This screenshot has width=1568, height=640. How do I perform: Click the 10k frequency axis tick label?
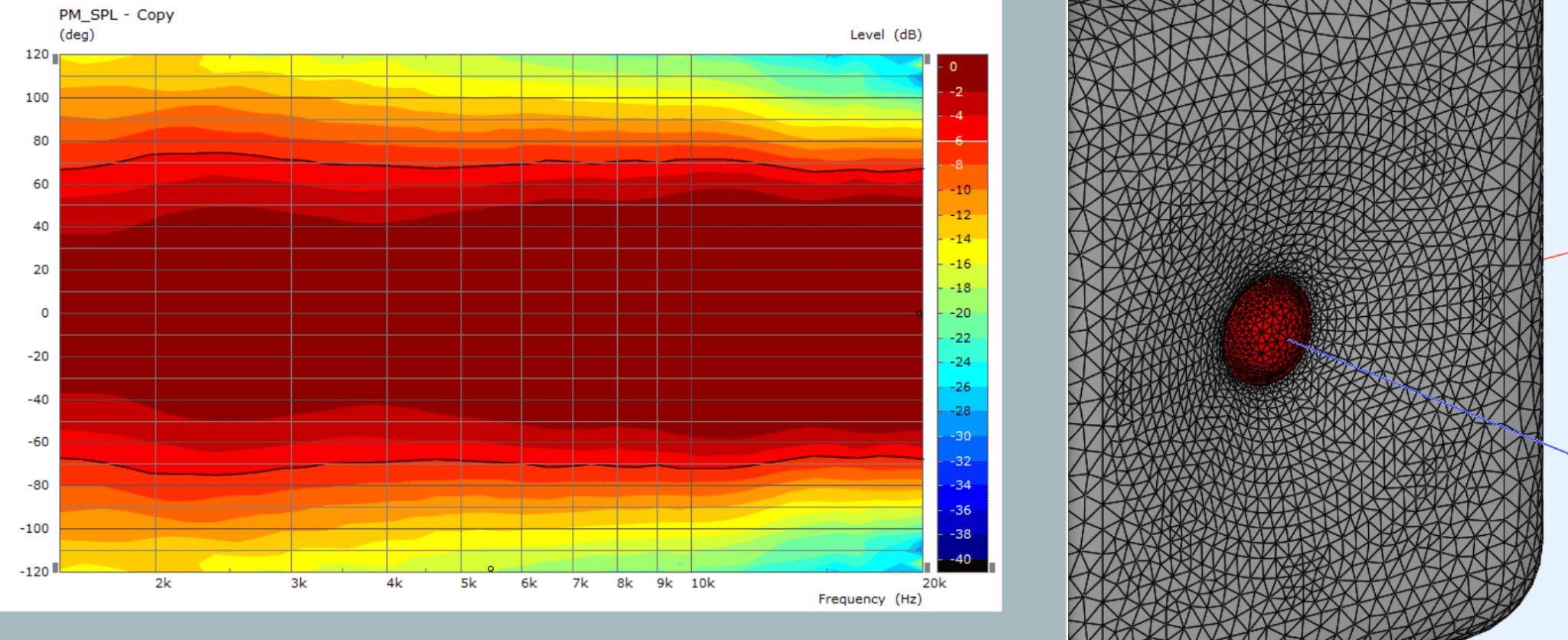[x=703, y=583]
